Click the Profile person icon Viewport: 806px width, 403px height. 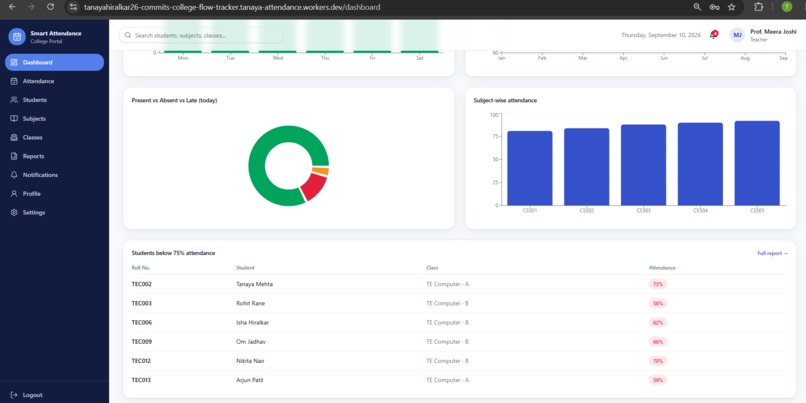click(14, 194)
